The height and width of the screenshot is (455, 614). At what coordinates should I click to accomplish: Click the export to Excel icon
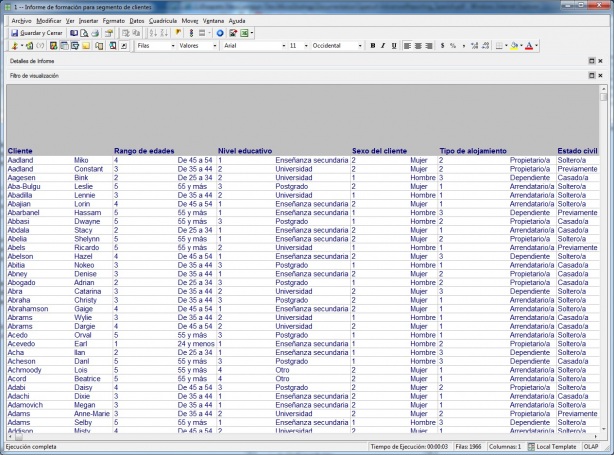click(246, 33)
